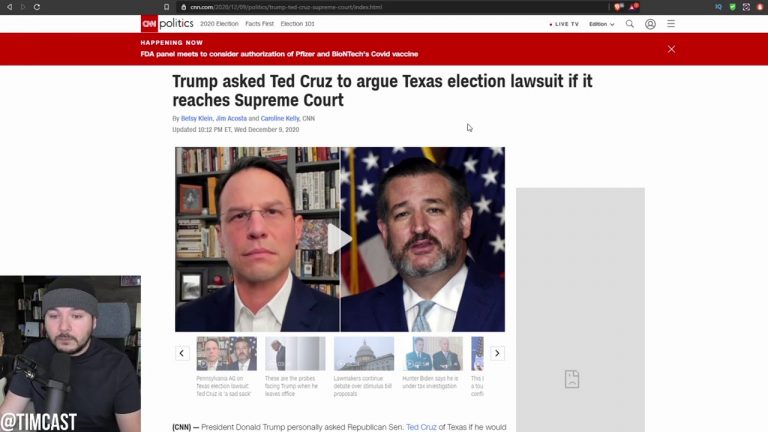This screenshot has width=768, height=432.
Task: Open the CNN search magnifier icon
Action: 630,24
